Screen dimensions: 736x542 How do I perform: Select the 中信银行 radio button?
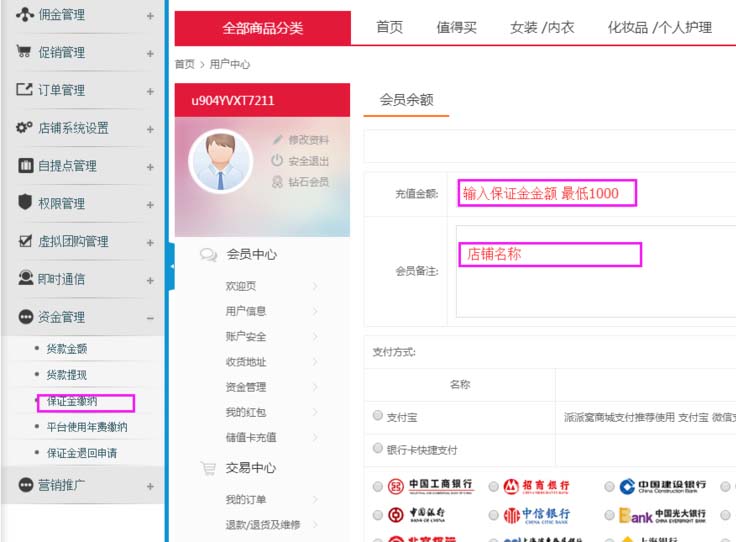(x=493, y=515)
